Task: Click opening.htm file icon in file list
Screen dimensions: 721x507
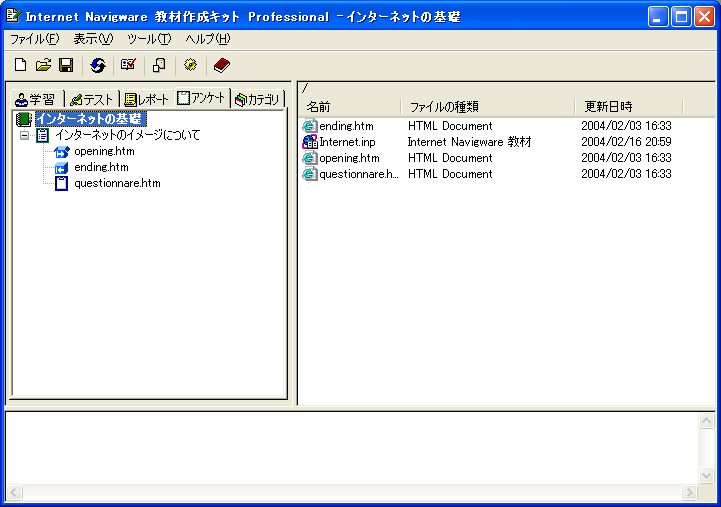Action: pyautogui.click(x=310, y=158)
